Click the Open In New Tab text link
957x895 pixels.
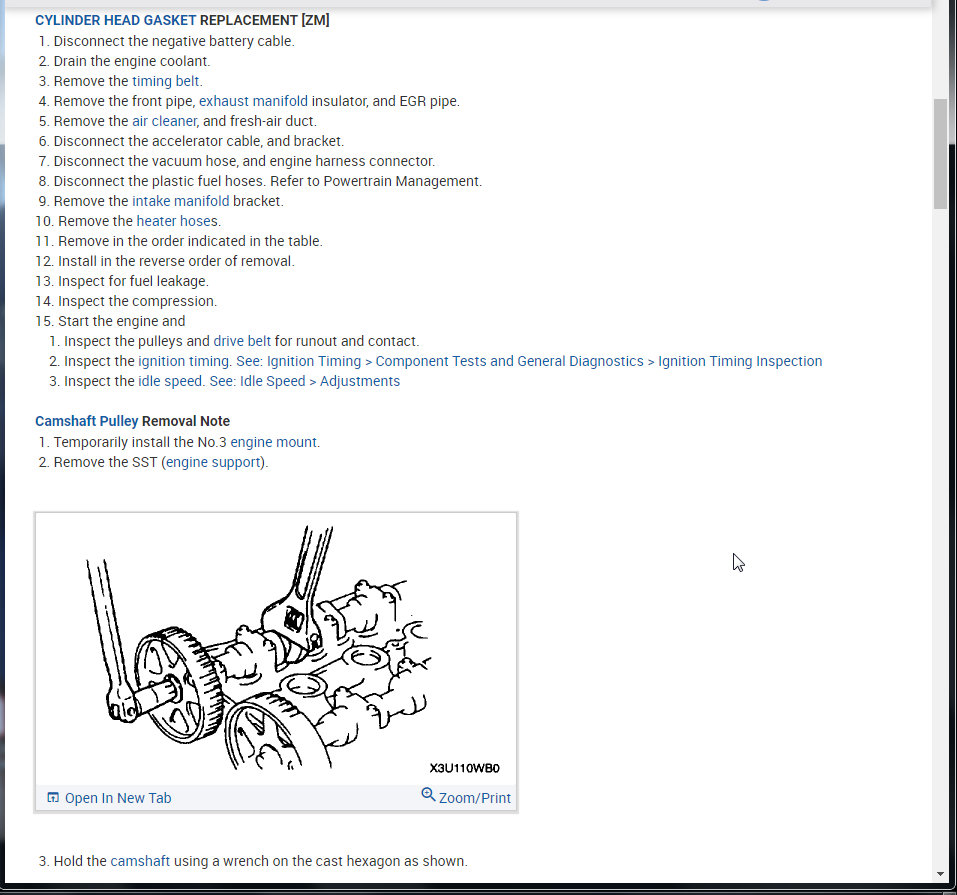coord(118,798)
